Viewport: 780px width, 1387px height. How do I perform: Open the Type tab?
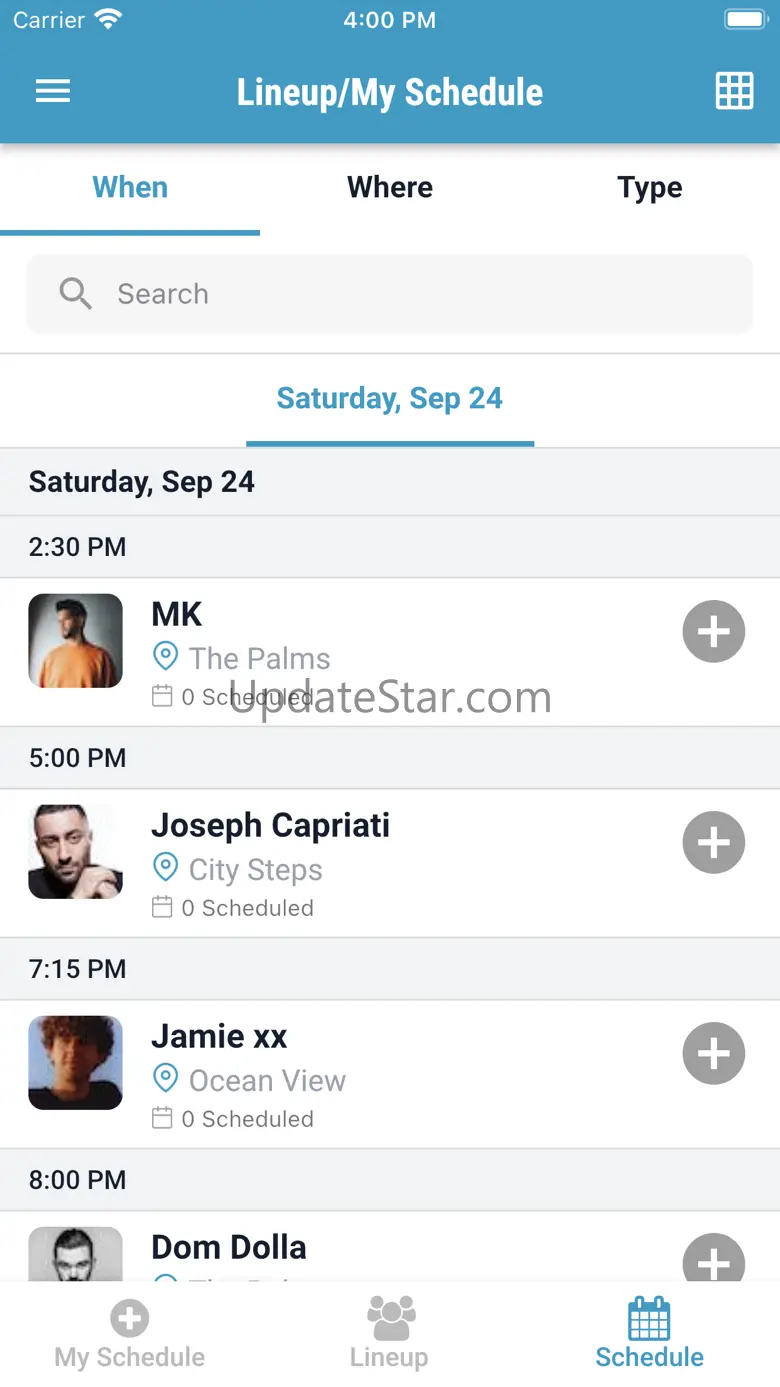[x=649, y=188]
